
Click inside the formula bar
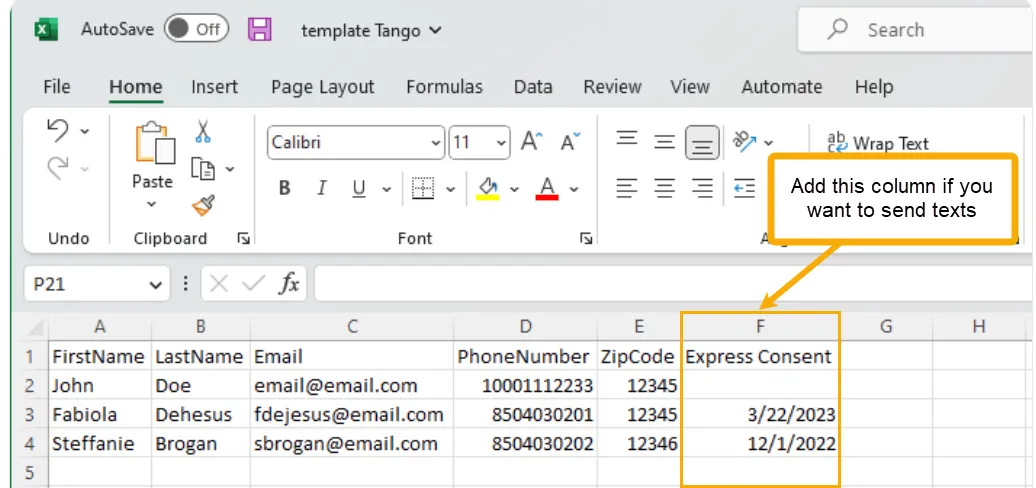point(674,284)
